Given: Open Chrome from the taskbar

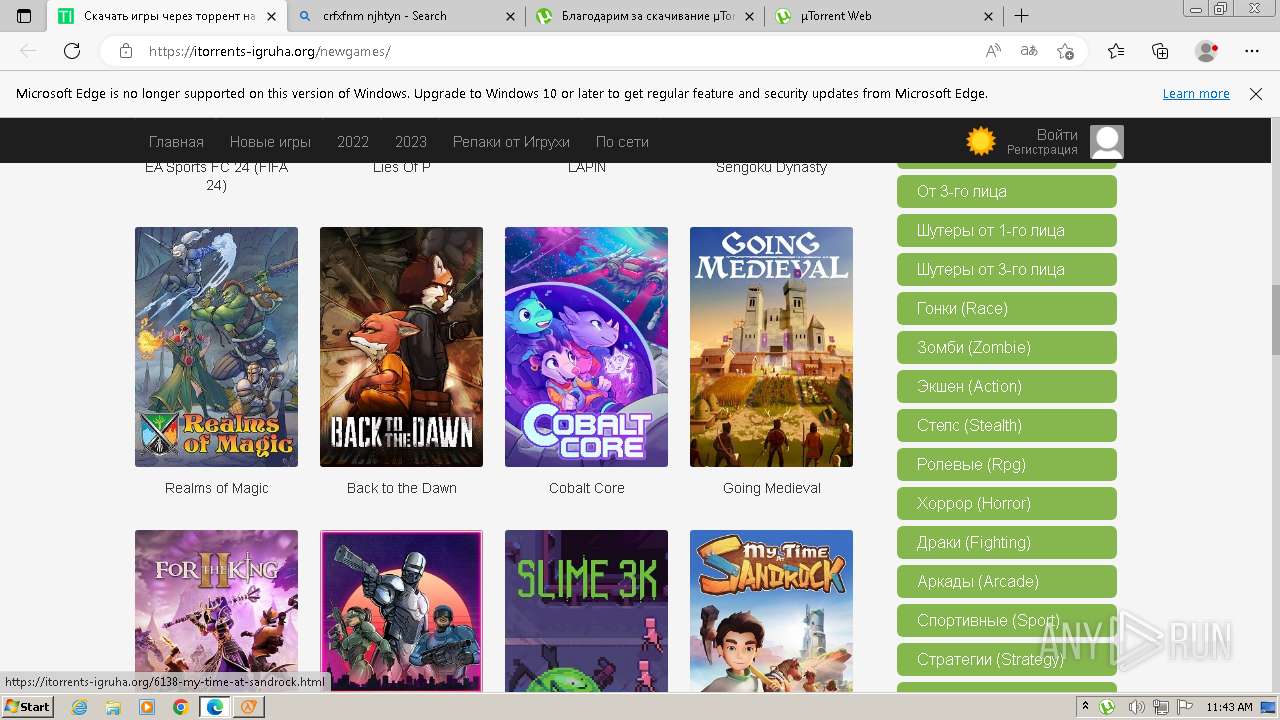Looking at the screenshot, I should [180, 707].
